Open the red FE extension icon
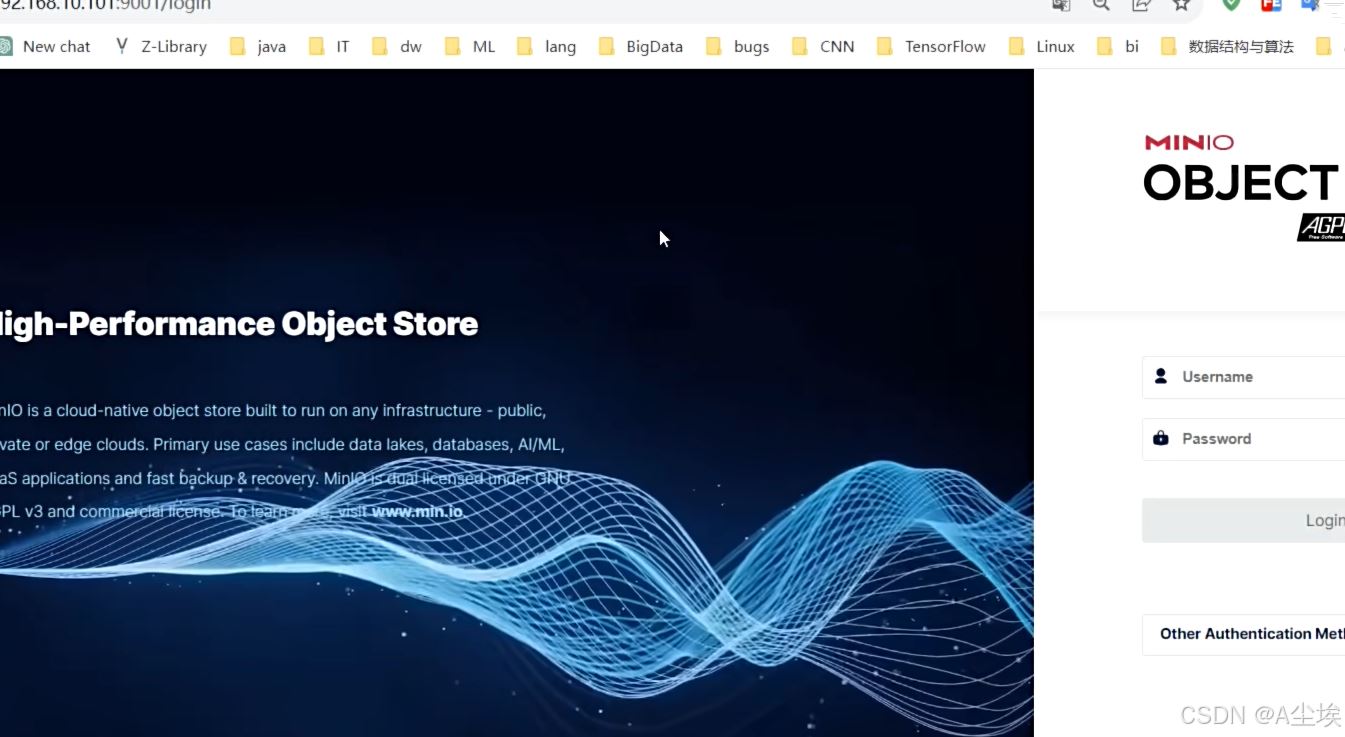 (x=1271, y=5)
